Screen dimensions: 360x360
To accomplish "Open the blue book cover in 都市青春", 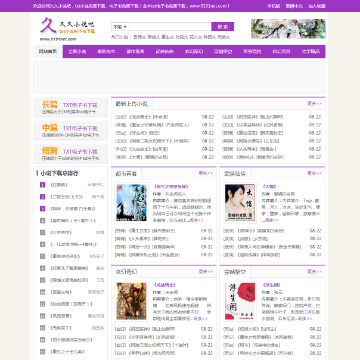I will pyautogui.click(x=131, y=202).
